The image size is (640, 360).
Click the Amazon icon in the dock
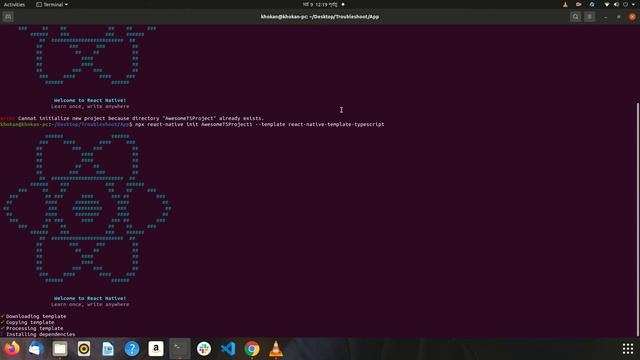[x=156, y=349]
